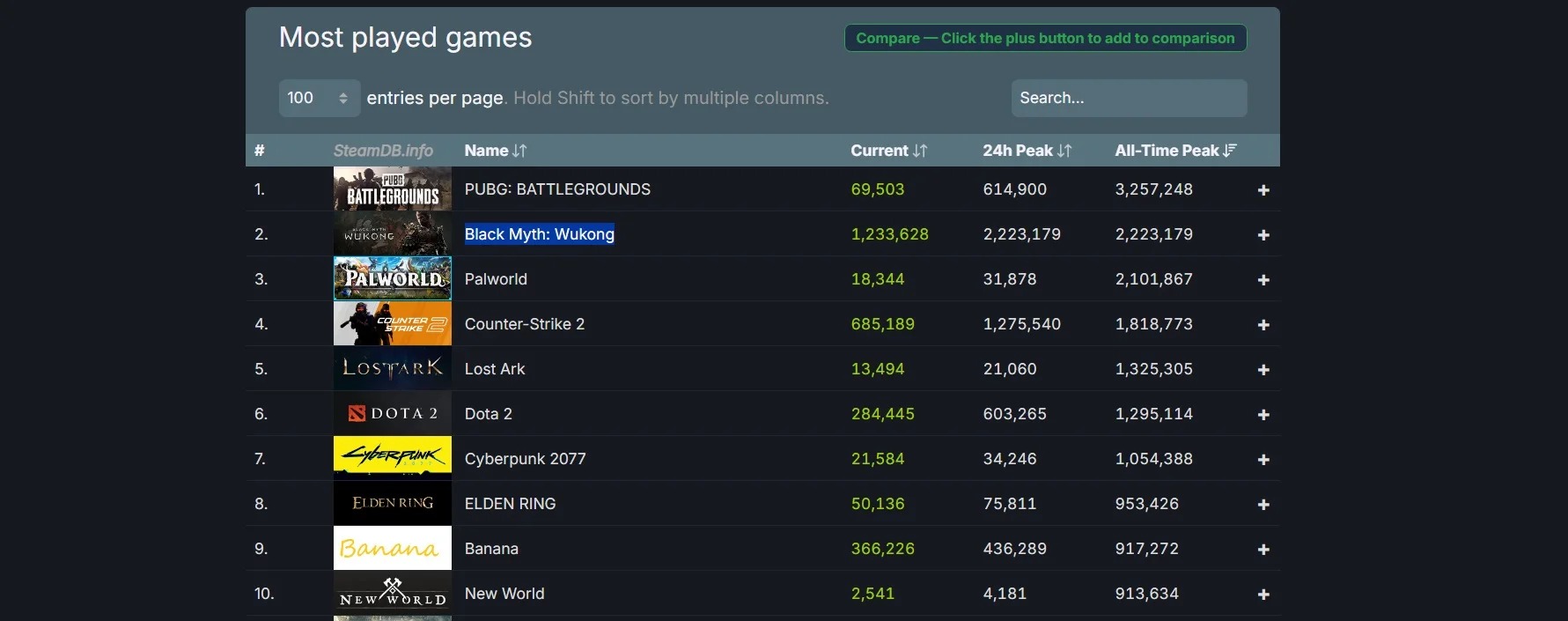Add Black Myth: Wukong to comparison with plus
Image resolution: width=1568 pixels, height=621 pixels.
1263,235
